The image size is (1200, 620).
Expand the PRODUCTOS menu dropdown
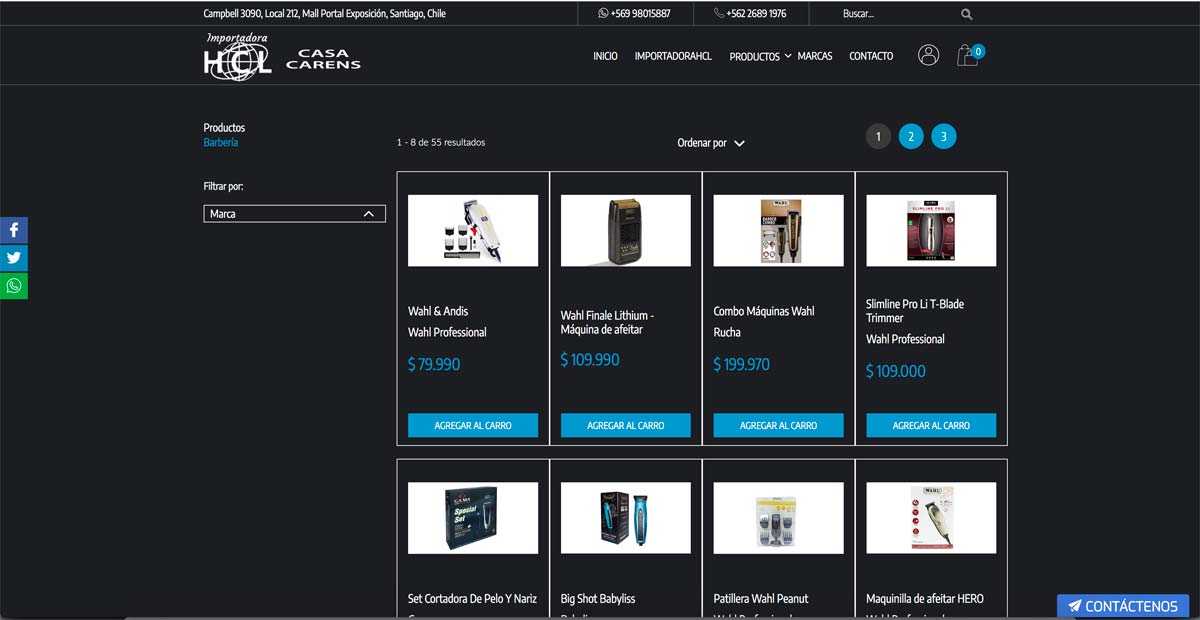tap(760, 56)
